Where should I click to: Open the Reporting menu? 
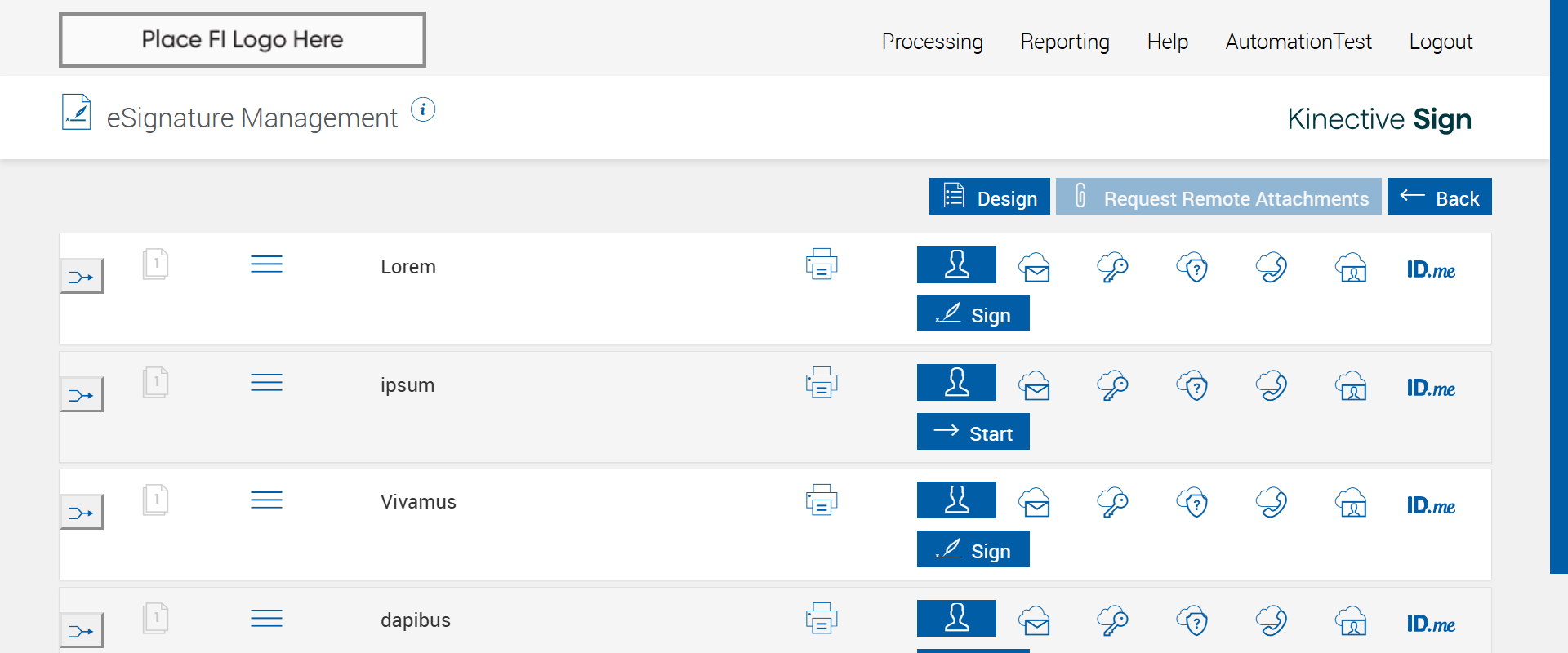click(x=1065, y=42)
